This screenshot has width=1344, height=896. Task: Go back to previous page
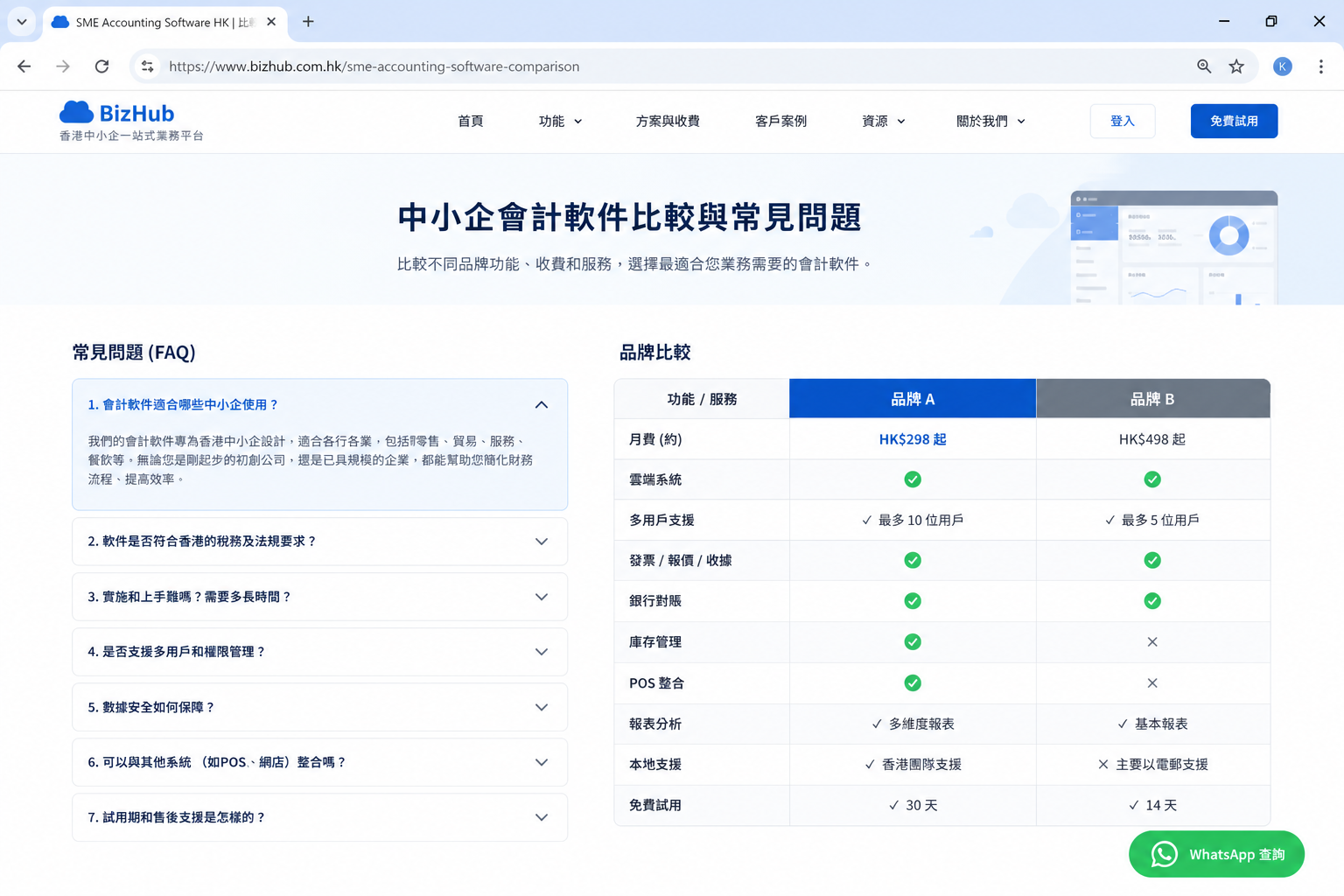[24, 66]
